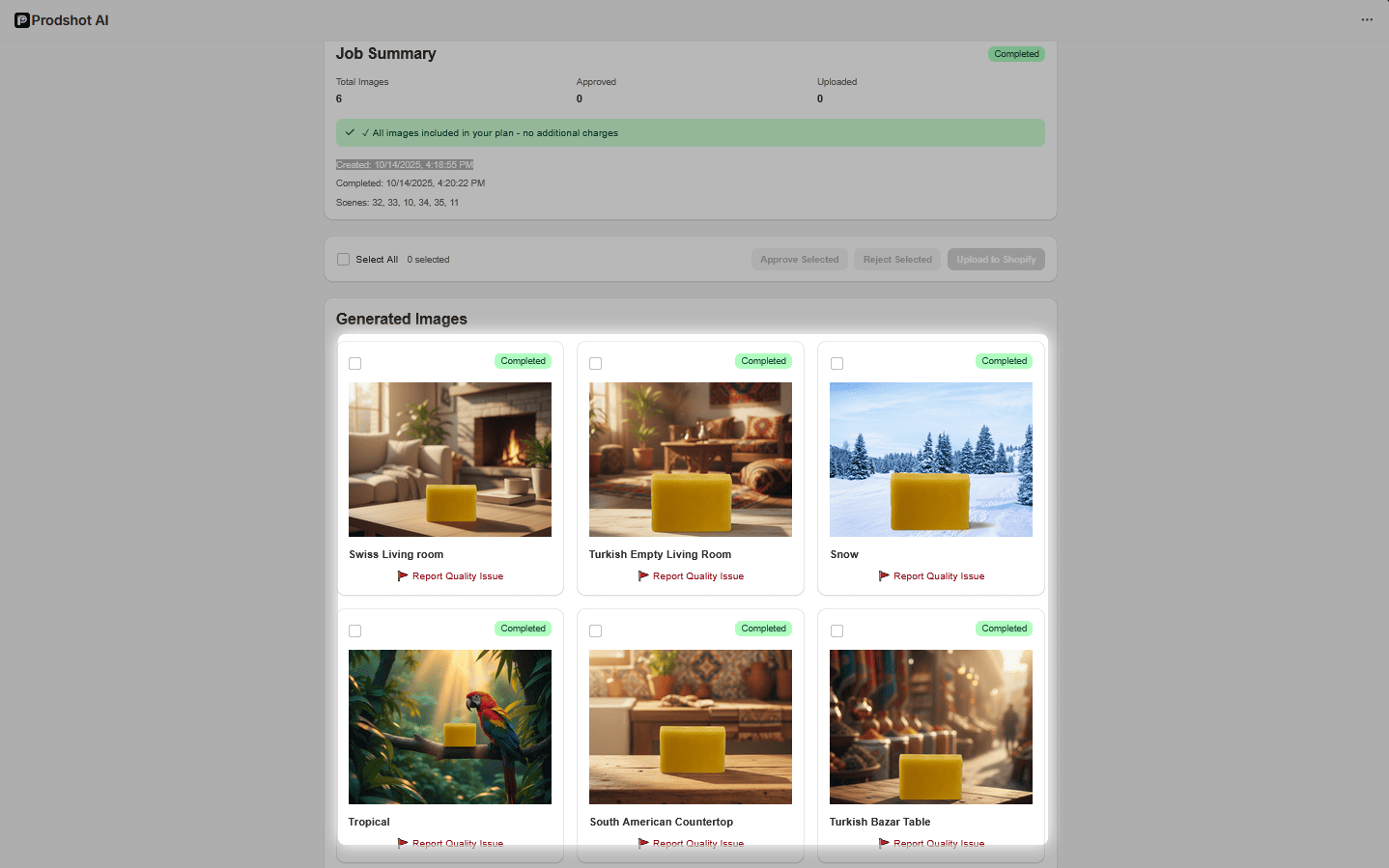Image resolution: width=1389 pixels, height=868 pixels.
Task: Check the Turkish Empty Living Room checkbox
Action: (595, 363)
